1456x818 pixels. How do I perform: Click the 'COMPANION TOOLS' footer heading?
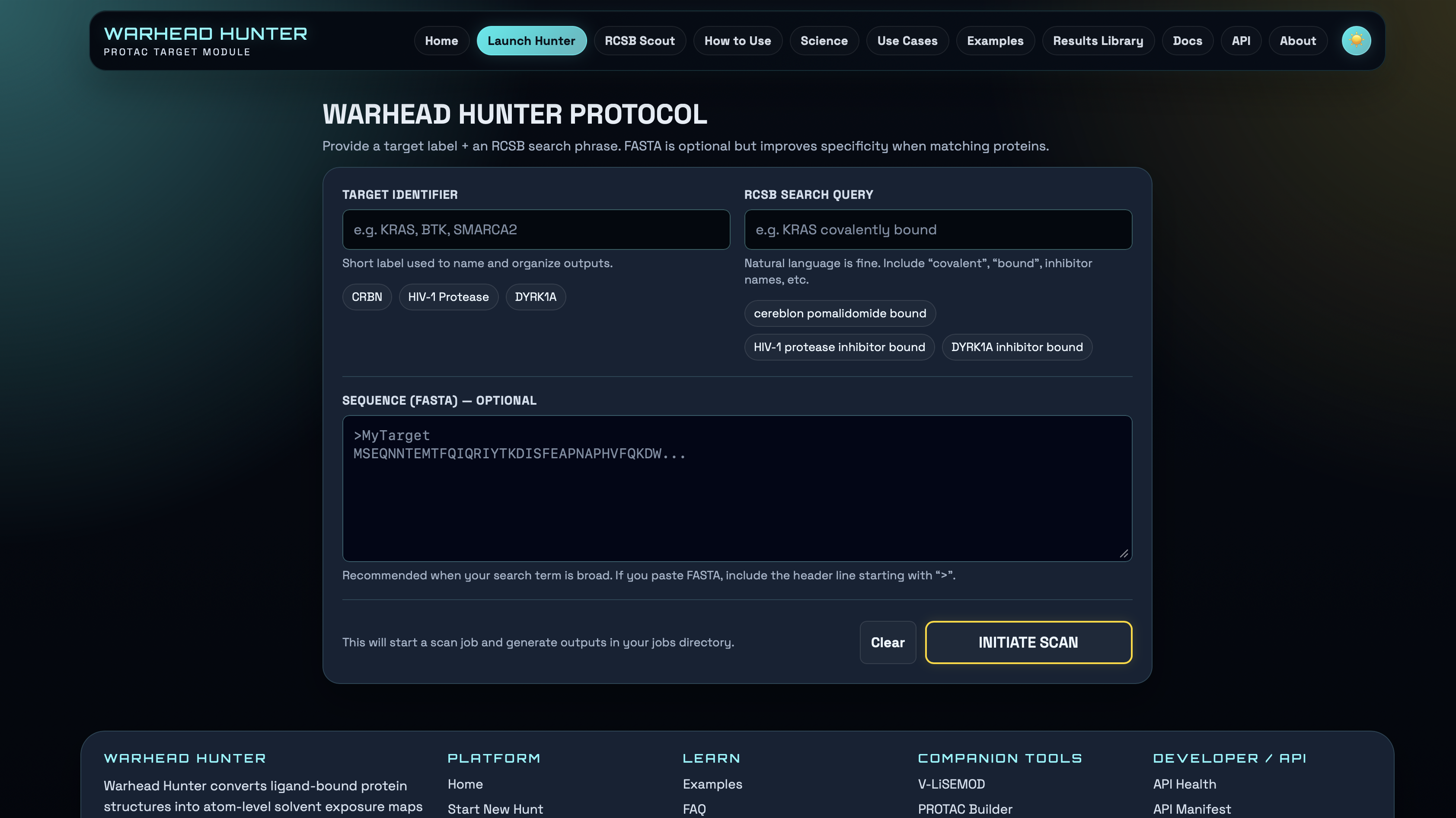pos(1000,758)
